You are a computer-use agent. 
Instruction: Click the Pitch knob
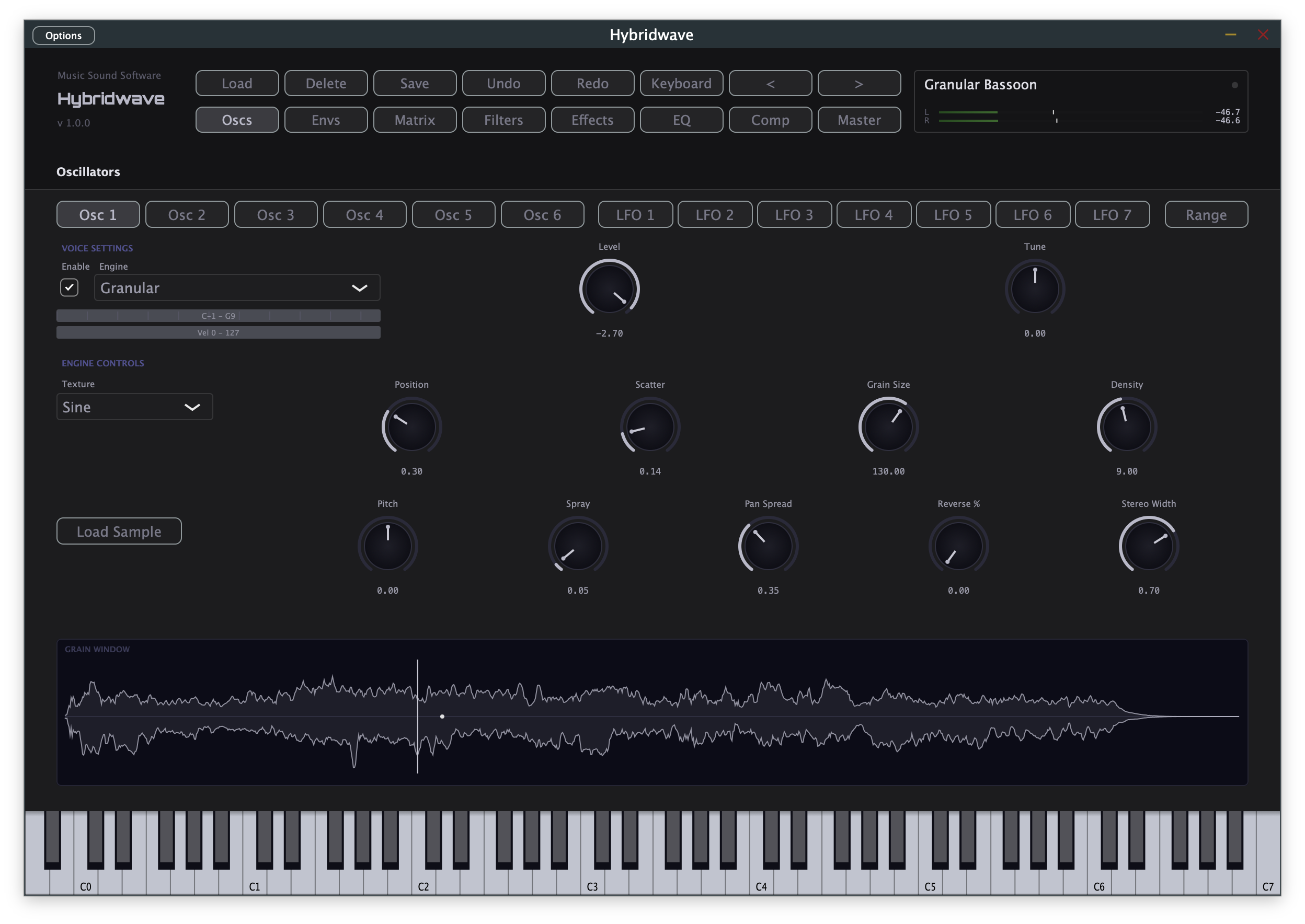(x=387, y=546)
